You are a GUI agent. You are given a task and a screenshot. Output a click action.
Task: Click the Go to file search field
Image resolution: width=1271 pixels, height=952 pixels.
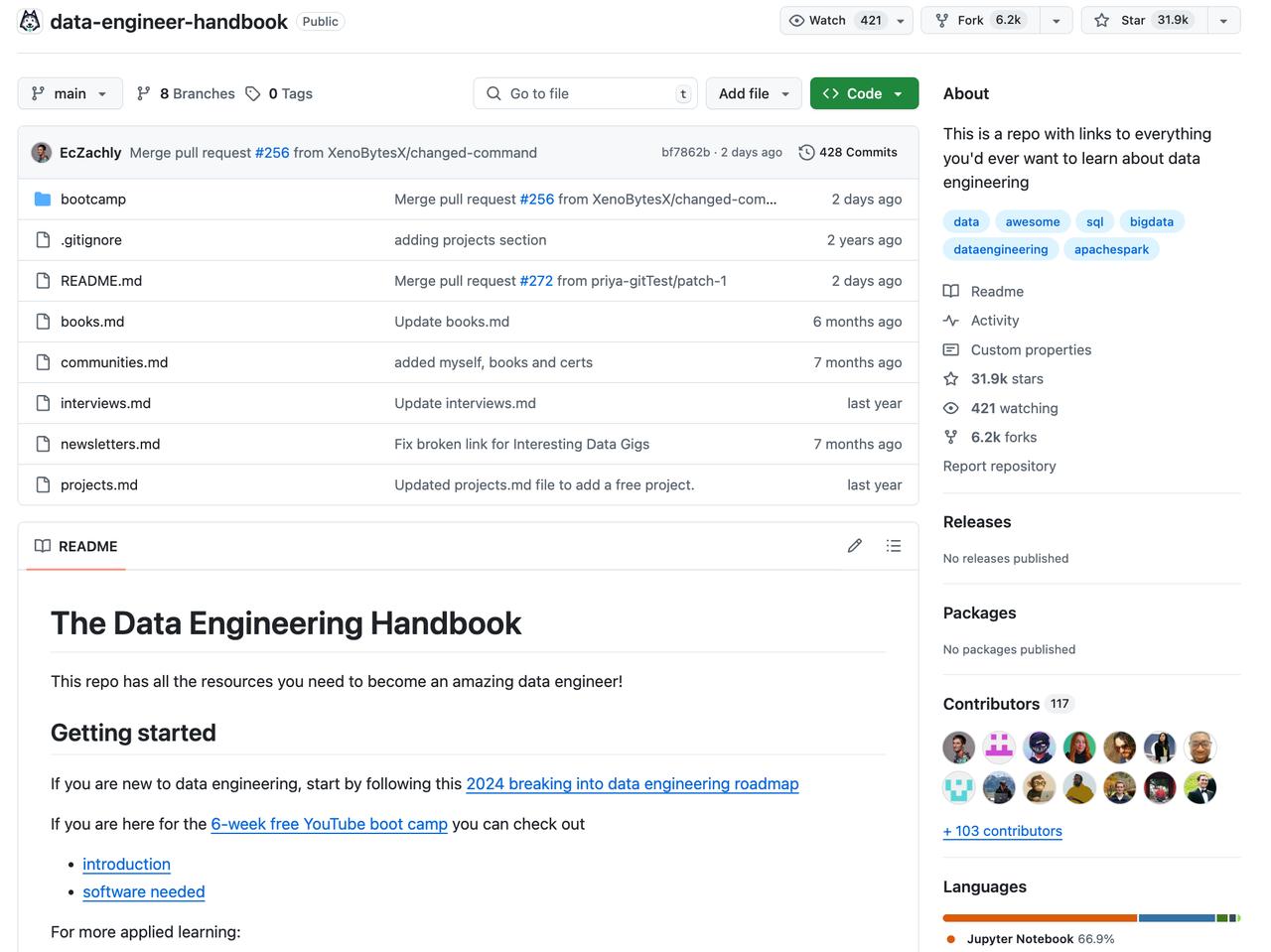point(586,93)
